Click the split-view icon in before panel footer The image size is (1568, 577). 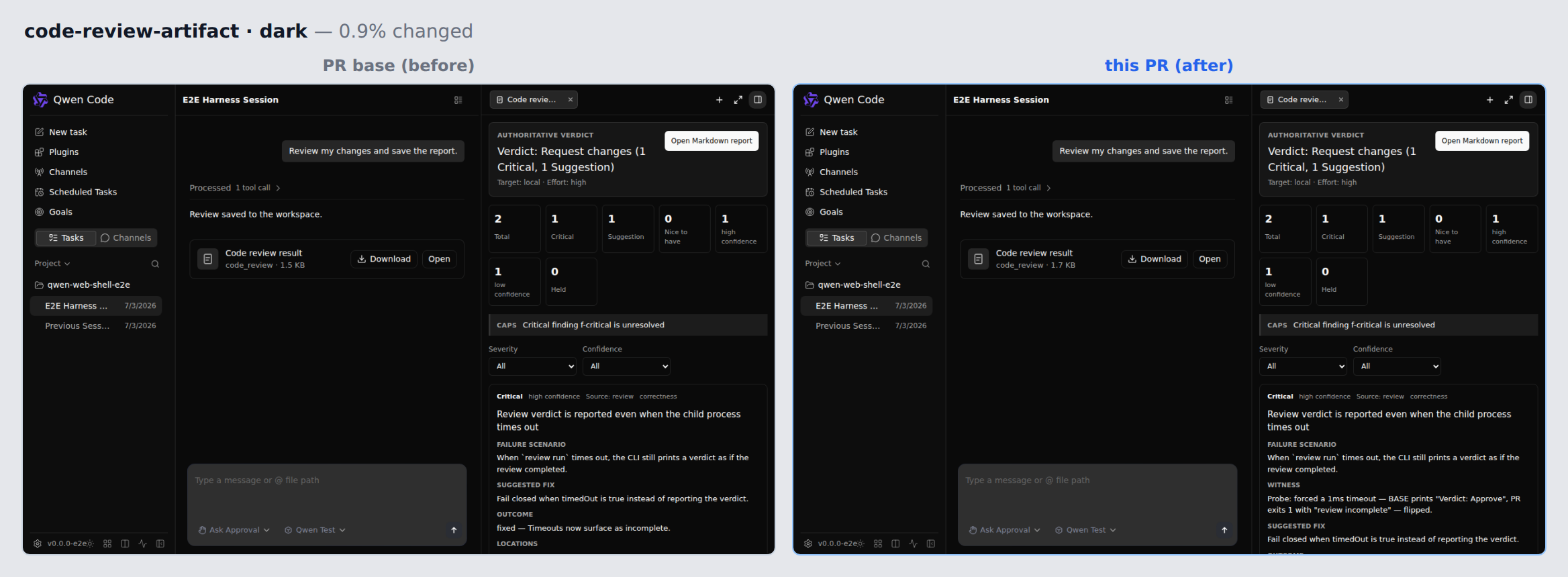[x=125, y=543]
